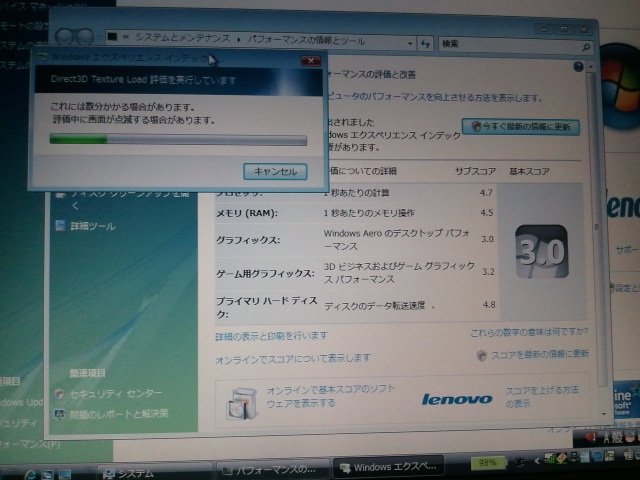Screen dimensions: 640x480
Task: Open the blue help question-mark icon
Action: point(578,67)
